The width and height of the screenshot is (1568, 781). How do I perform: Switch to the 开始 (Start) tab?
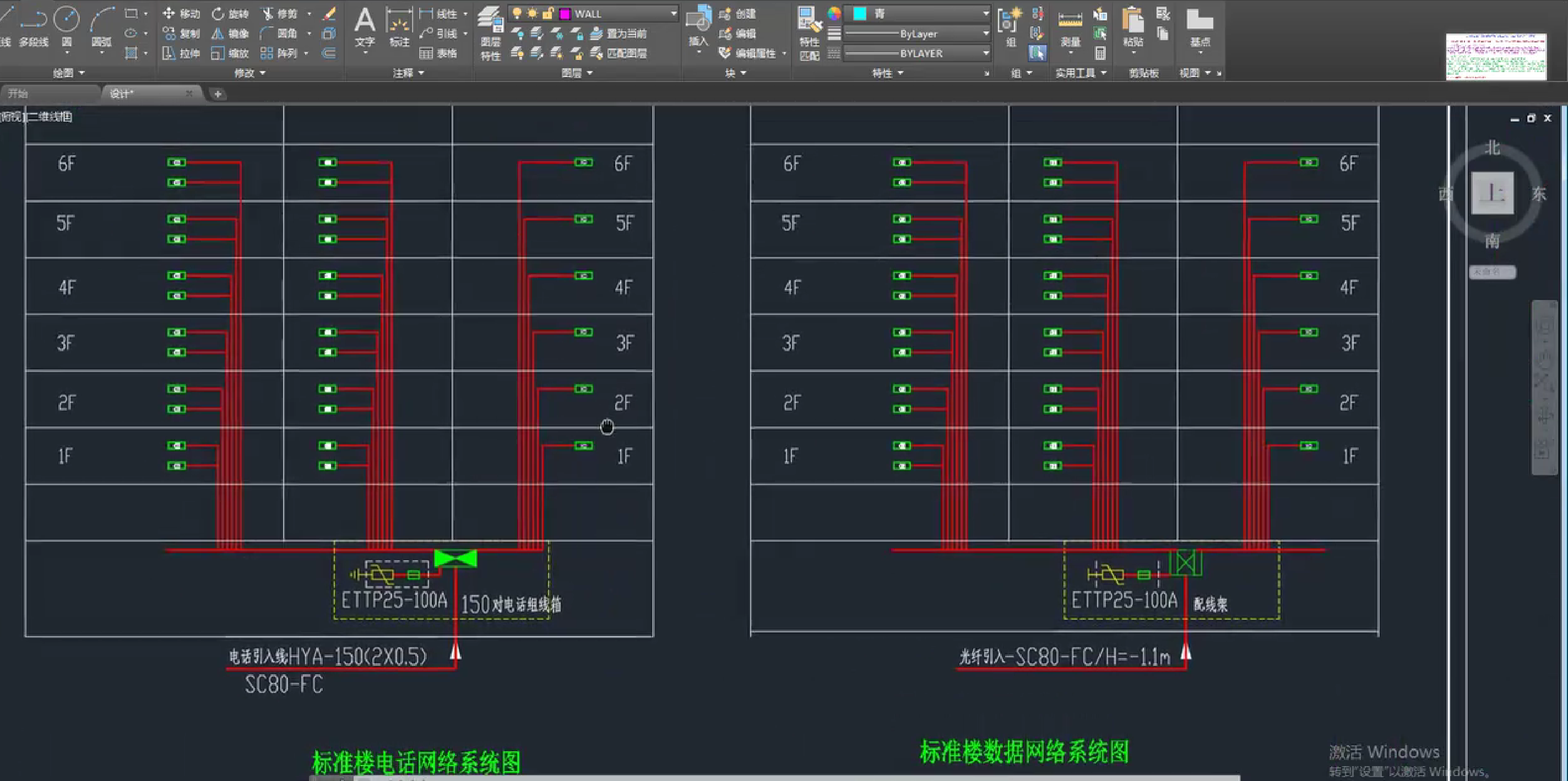coord(18,94)
